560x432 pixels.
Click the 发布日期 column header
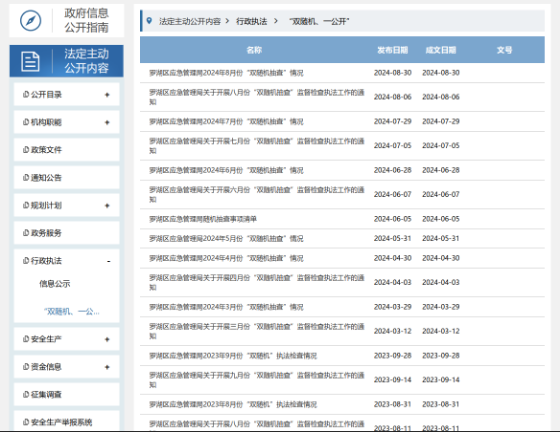[x=392, y=50]
